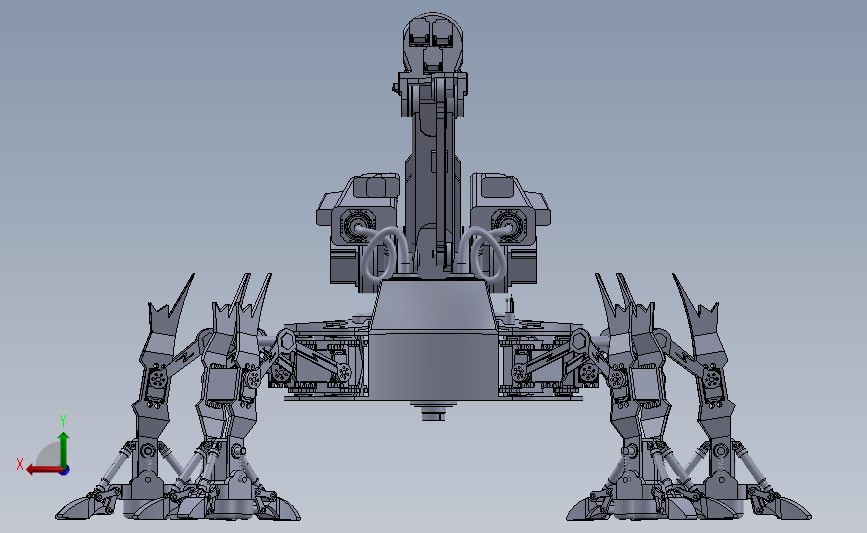This screenshot has height=533, width=867.
Task: Click the green Y axis arrow of triad
Action: tap(63, 449)
